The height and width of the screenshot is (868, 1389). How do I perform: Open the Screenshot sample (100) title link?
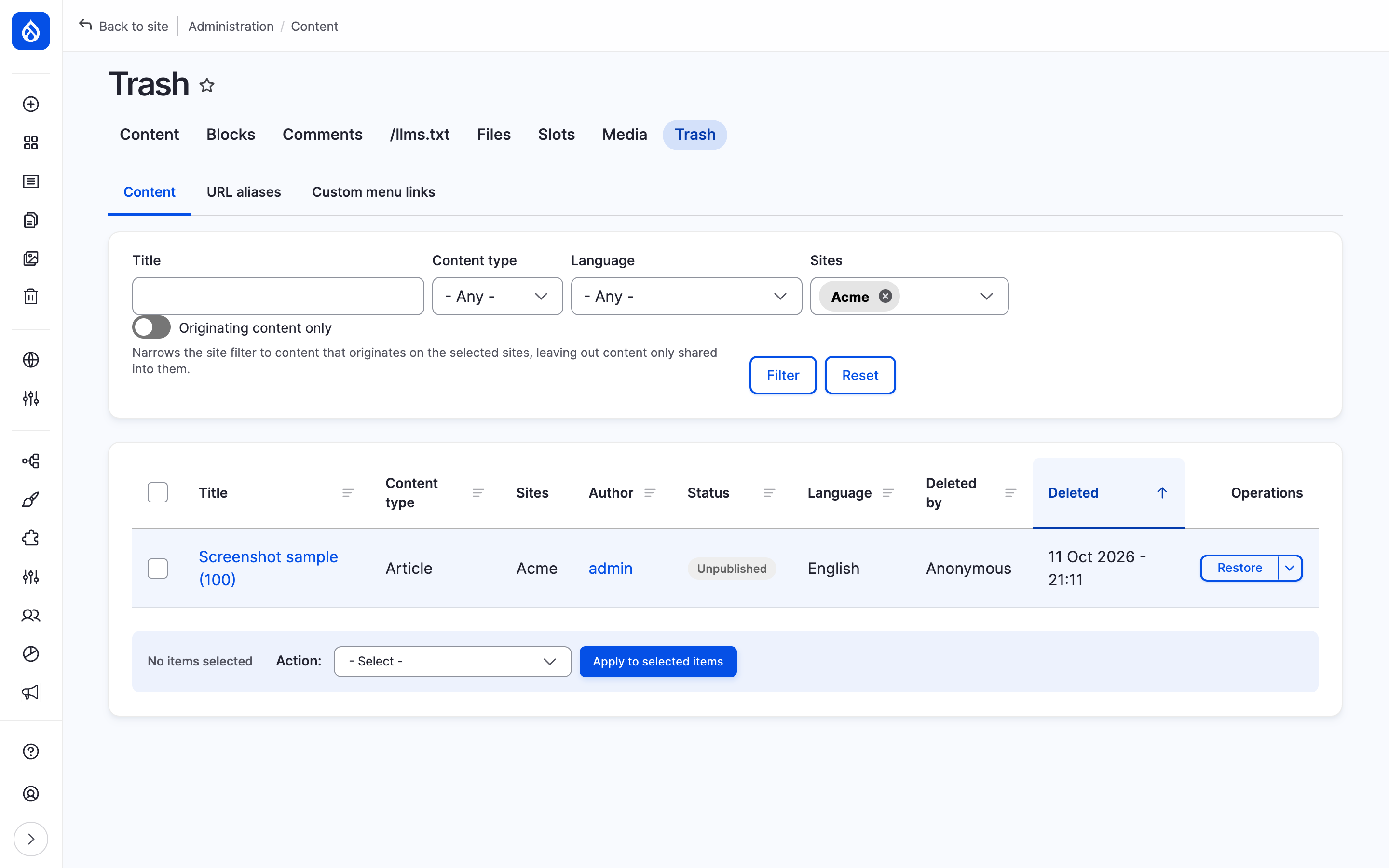(268, 569)
